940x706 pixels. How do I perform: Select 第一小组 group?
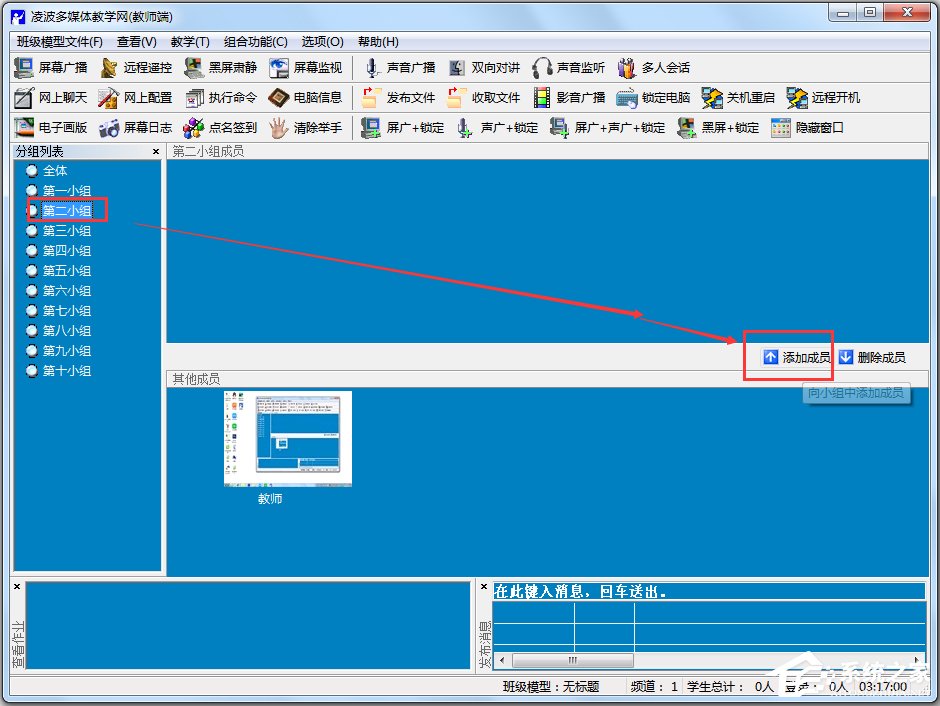(67, 191)
